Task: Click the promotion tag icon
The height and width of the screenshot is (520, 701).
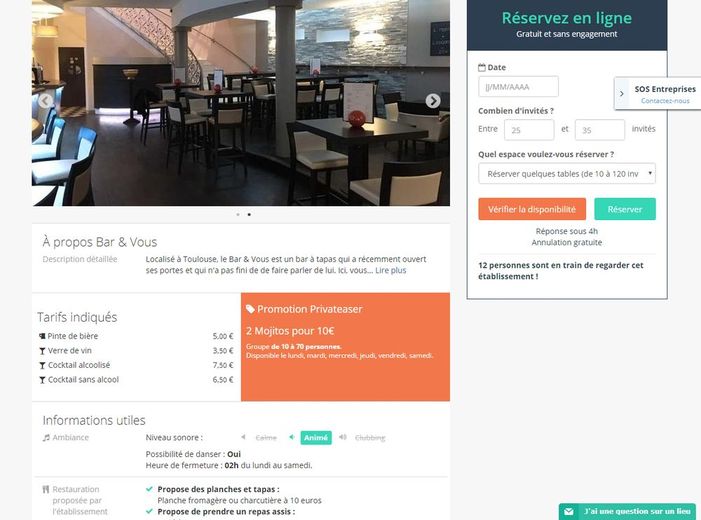Action: click(x=250, y=309)
